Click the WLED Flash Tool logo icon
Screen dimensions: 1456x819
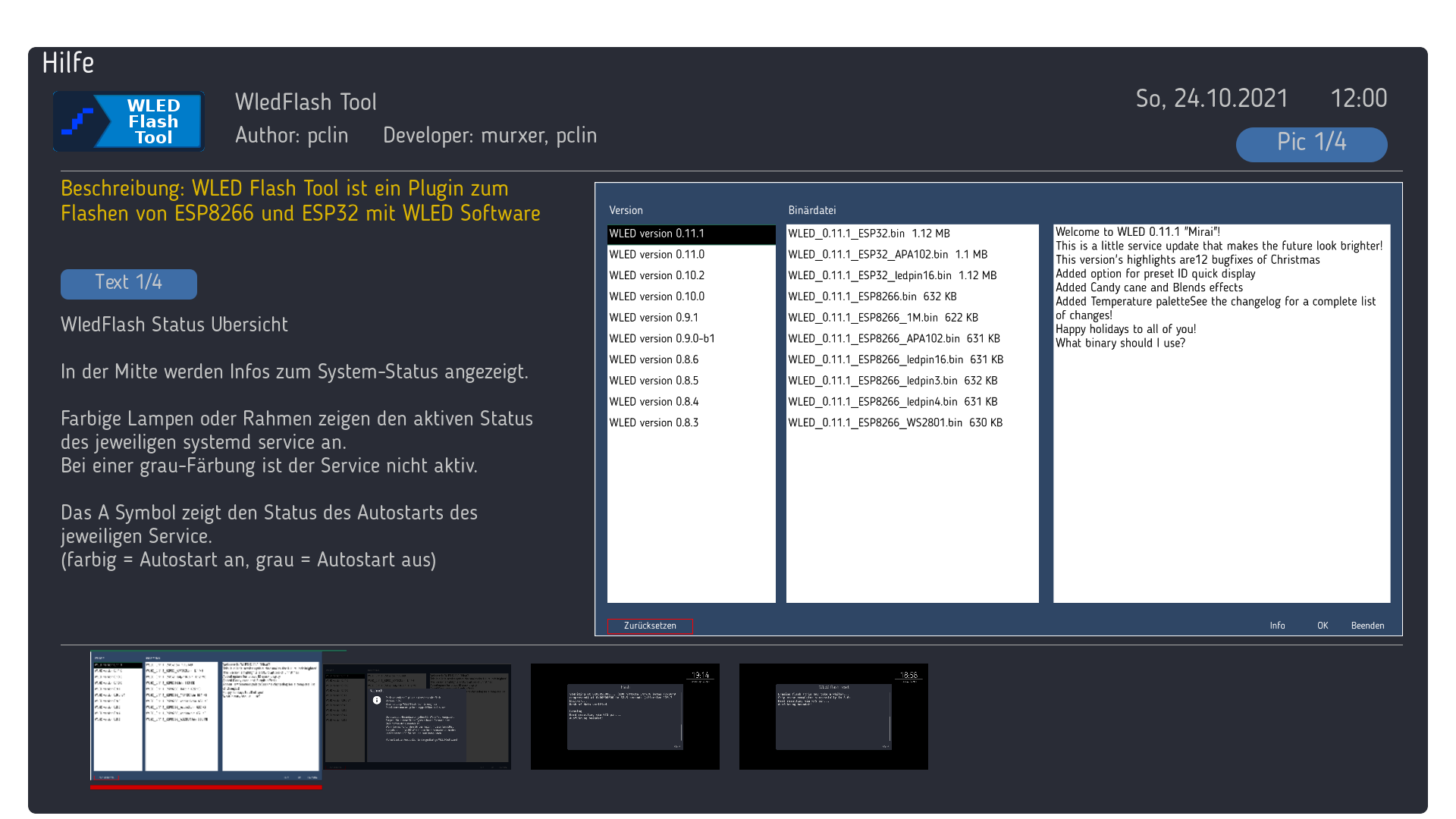tap(128, 121)
